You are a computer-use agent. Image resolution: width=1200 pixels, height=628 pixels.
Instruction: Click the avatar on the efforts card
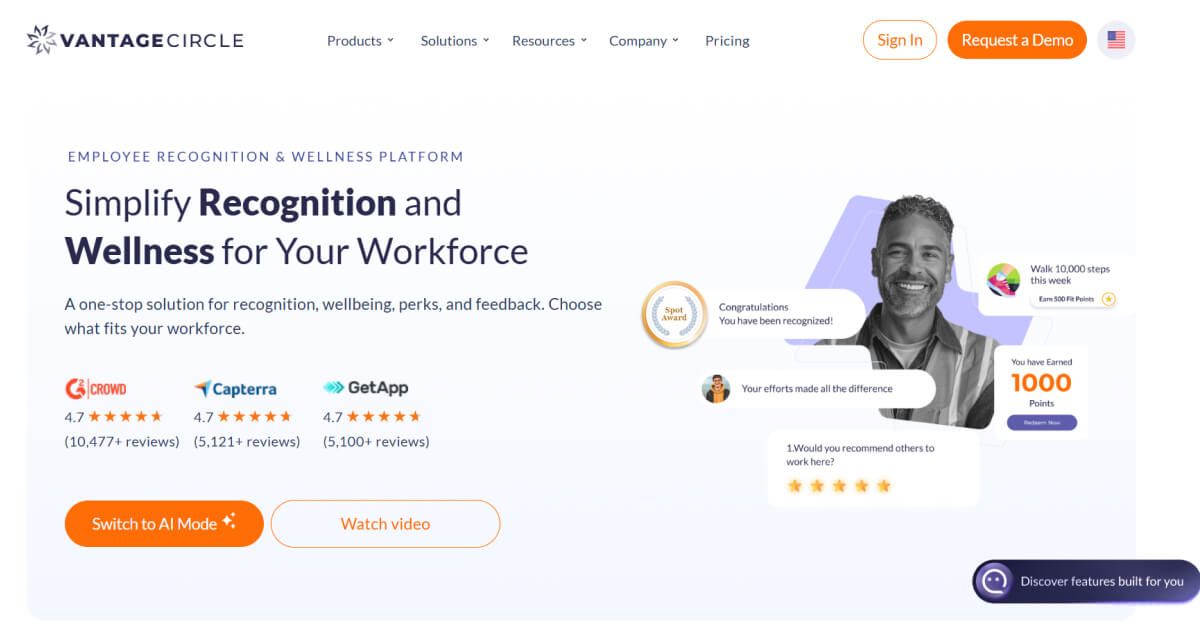click(716, 388)
